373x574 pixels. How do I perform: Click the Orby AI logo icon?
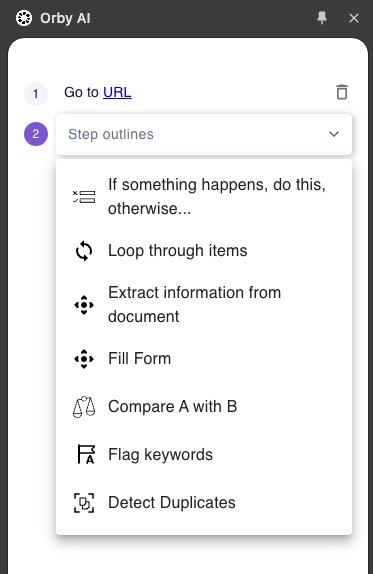click(x=24, y=18)
